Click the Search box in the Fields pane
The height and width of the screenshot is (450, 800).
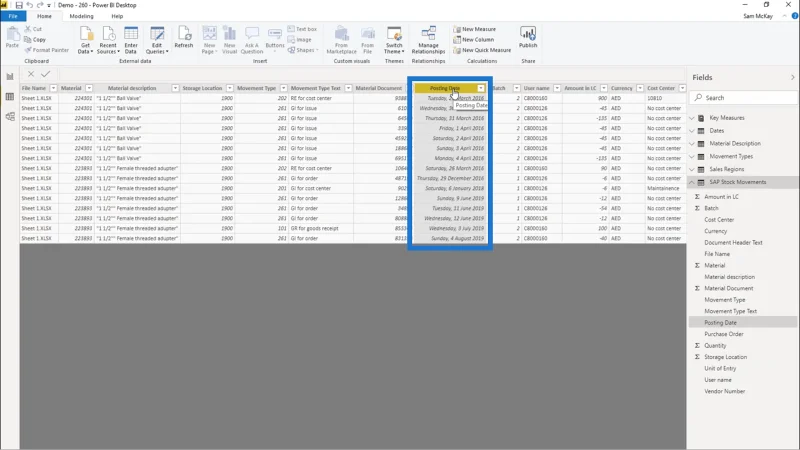[x=743, y=97]
